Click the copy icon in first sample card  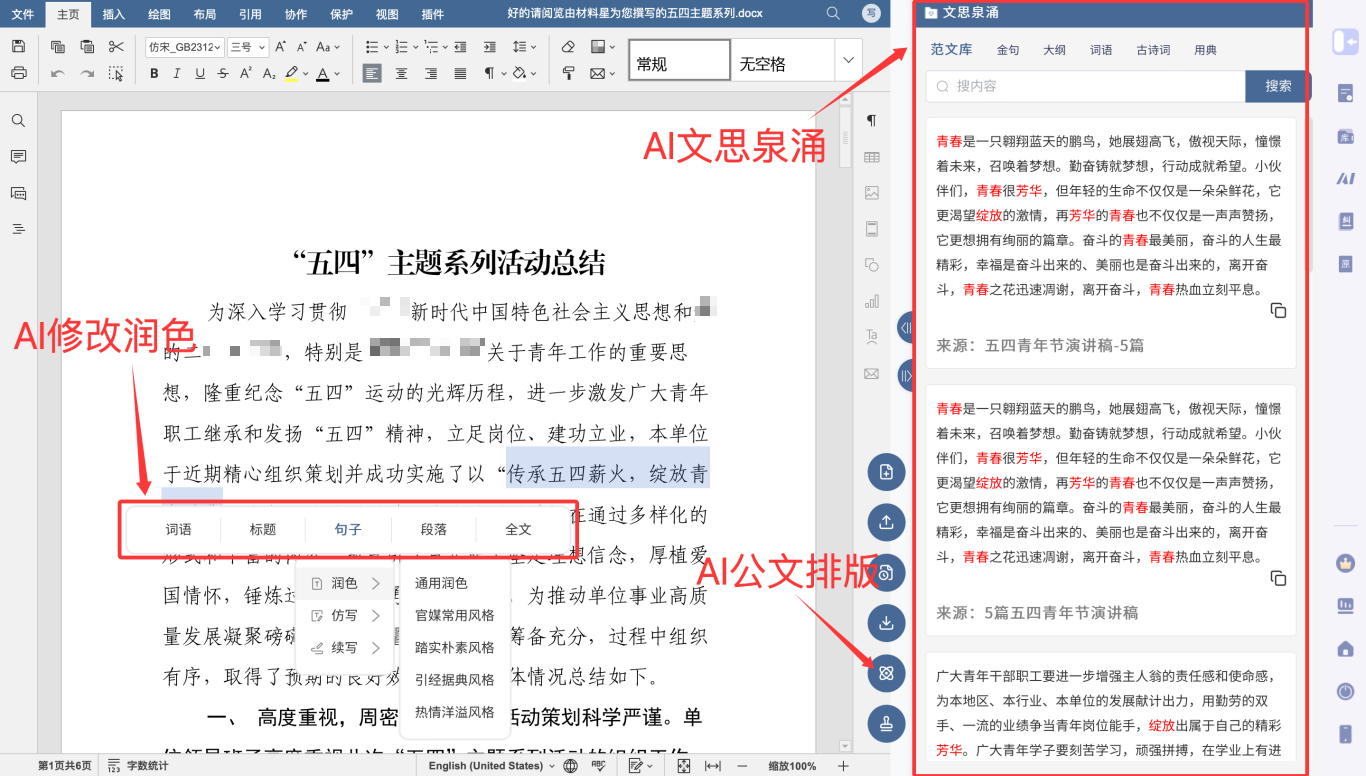pos(1278,311)
